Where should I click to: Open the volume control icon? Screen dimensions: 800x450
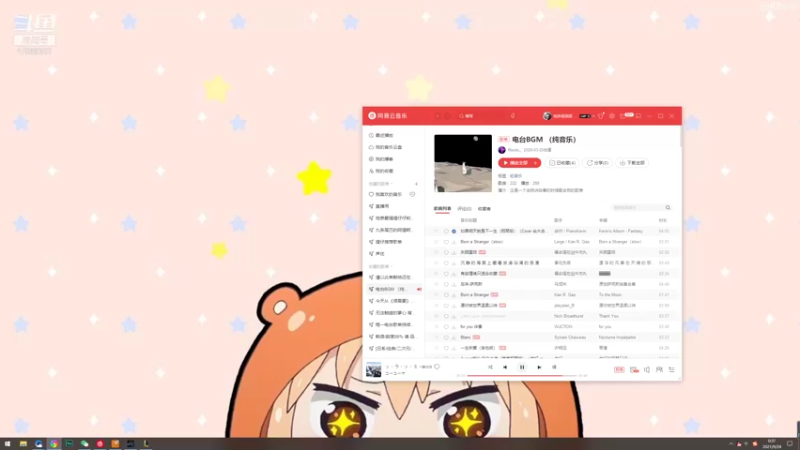click(x=647, y=369)
